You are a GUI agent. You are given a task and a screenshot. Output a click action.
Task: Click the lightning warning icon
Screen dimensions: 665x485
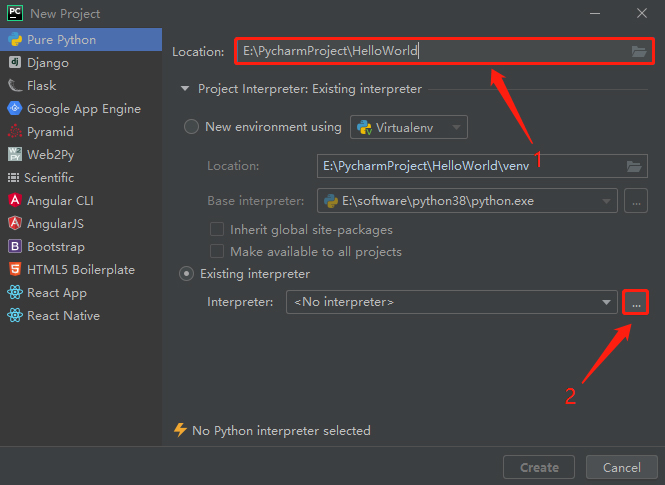coord(180,430)
